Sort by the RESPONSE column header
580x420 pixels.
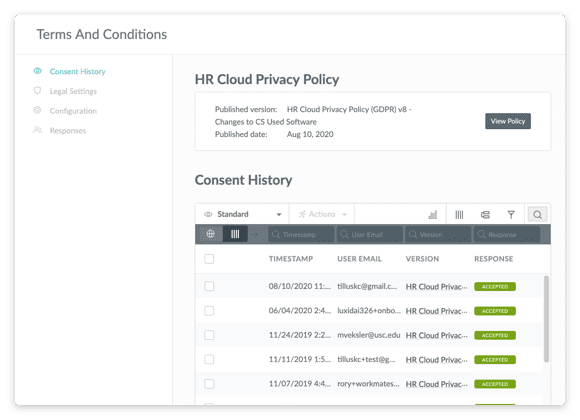click(493, 259)
